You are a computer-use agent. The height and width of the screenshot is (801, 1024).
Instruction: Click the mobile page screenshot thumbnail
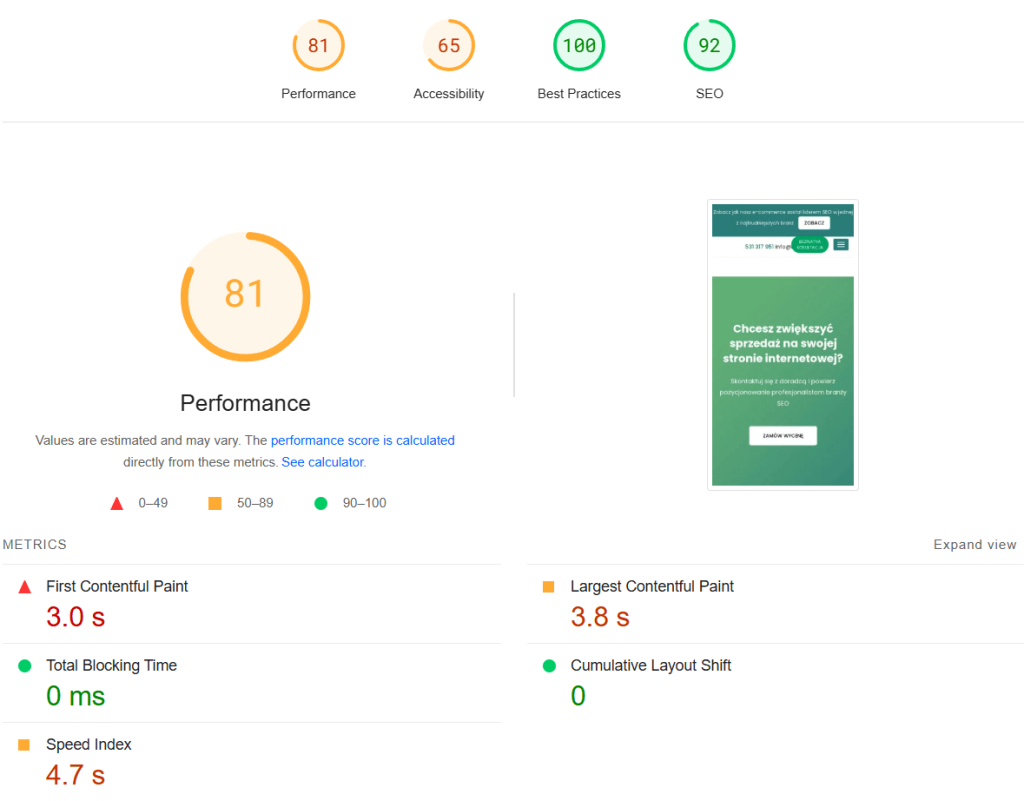click(782, 345)
